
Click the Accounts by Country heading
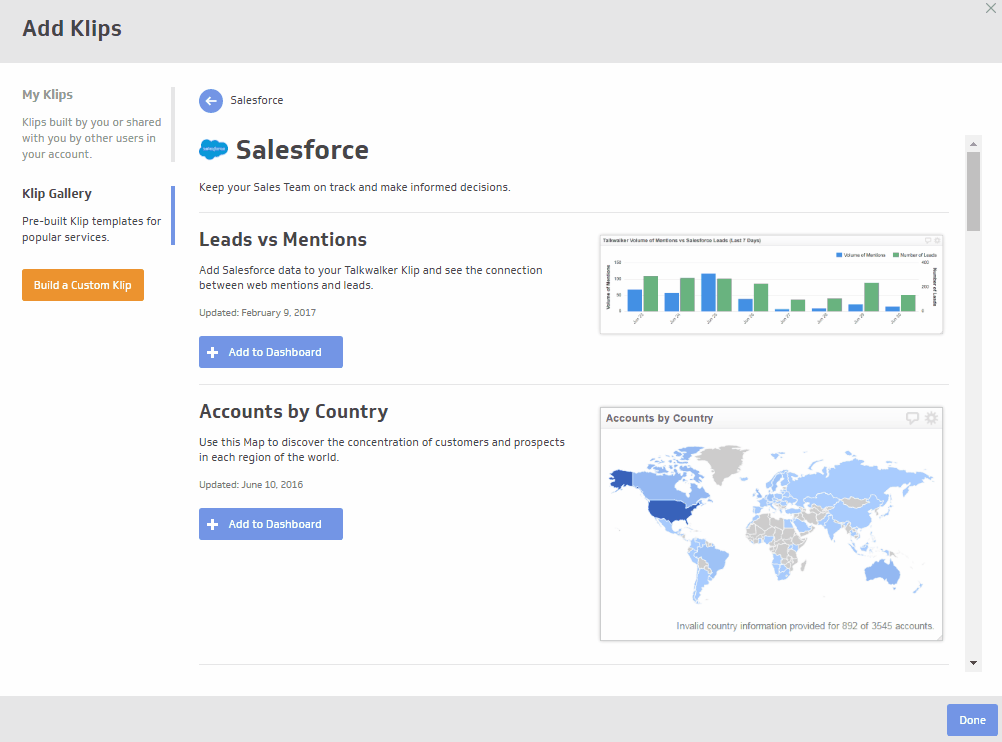click(293, 412)
